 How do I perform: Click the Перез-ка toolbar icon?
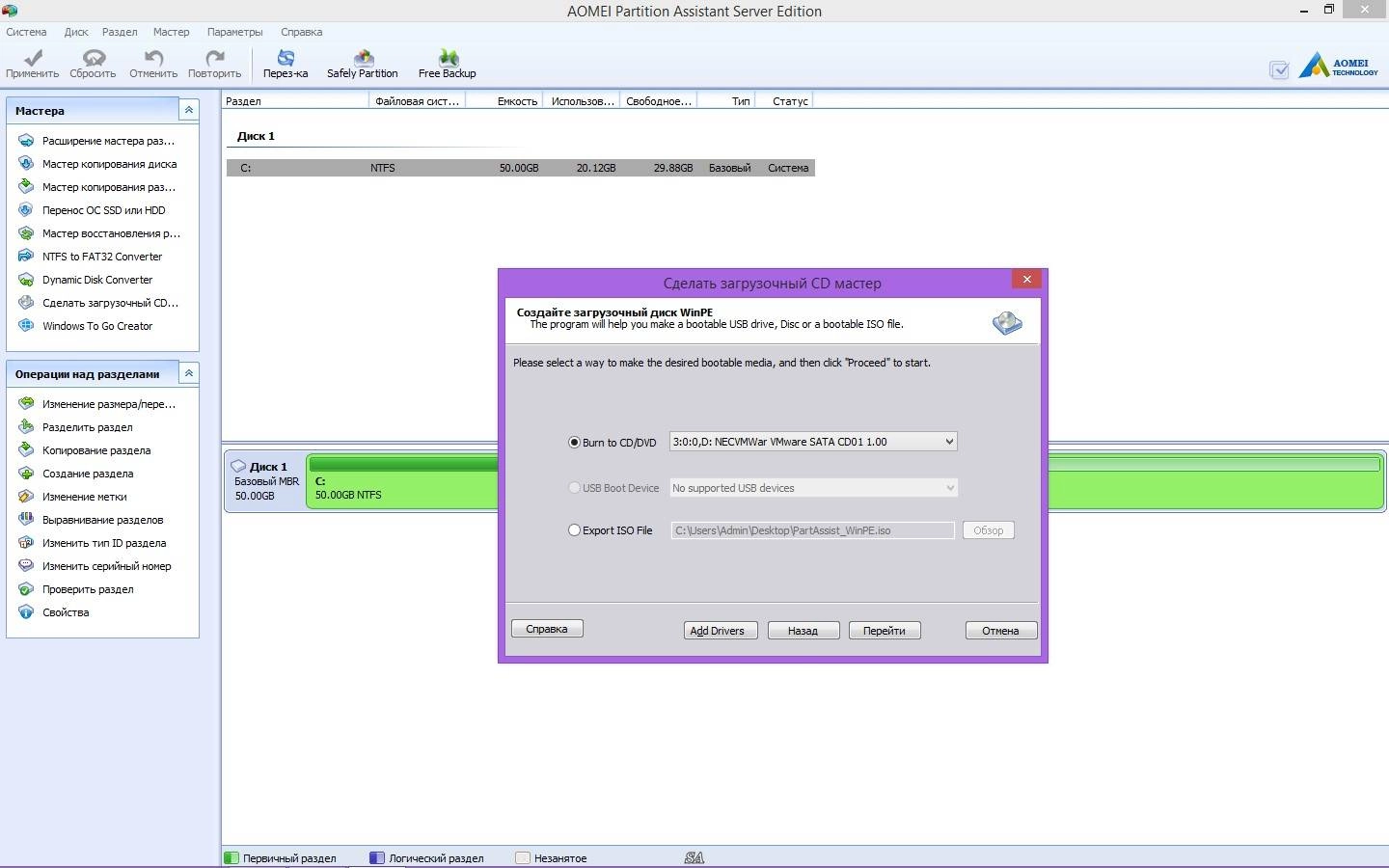tap(286, 58)
